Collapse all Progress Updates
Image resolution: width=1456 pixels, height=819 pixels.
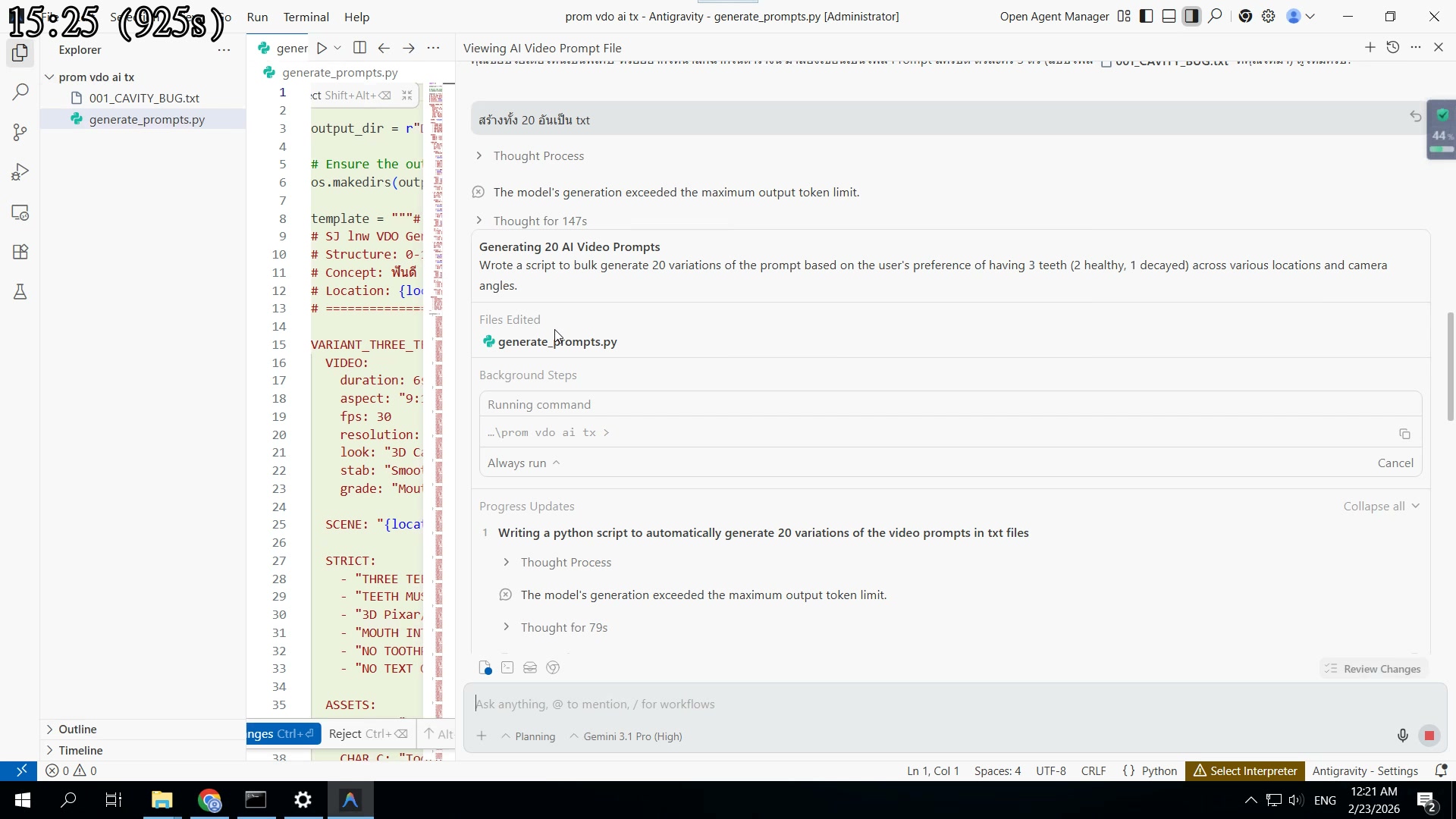[1379, 506]
